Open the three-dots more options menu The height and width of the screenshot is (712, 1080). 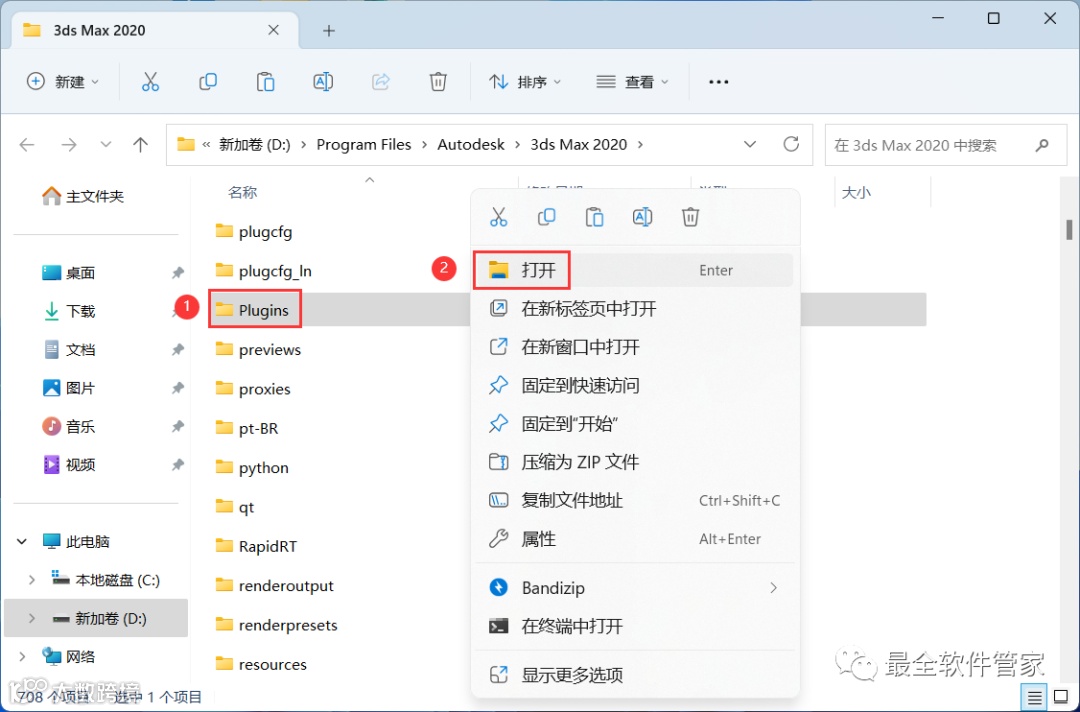click(718, 82)
